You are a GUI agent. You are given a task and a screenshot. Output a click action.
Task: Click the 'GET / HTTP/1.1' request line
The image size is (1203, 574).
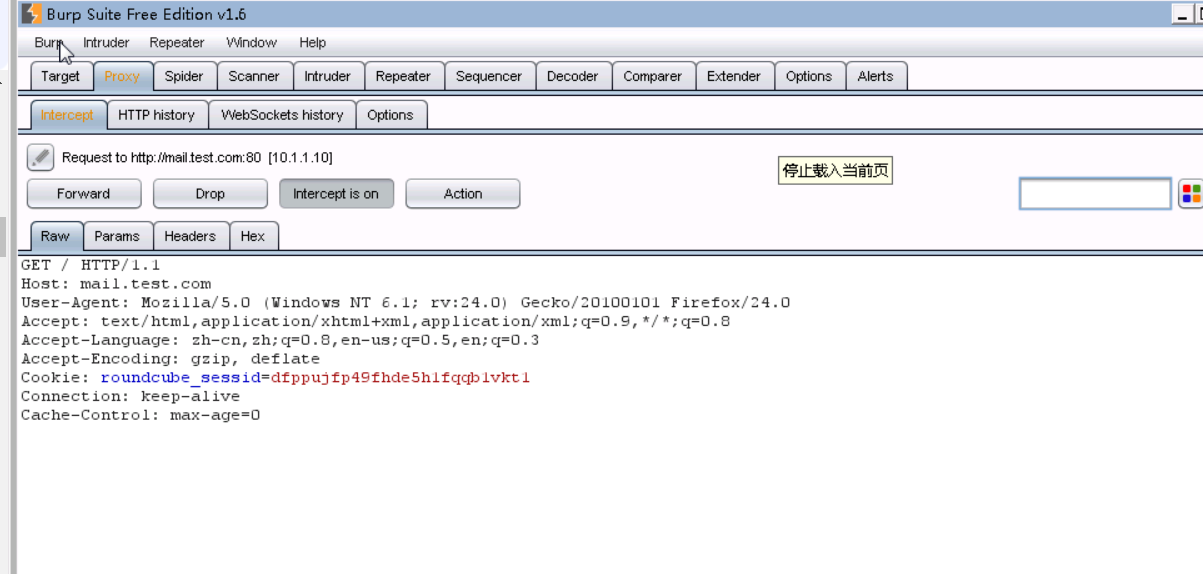[x=91, y=265]
